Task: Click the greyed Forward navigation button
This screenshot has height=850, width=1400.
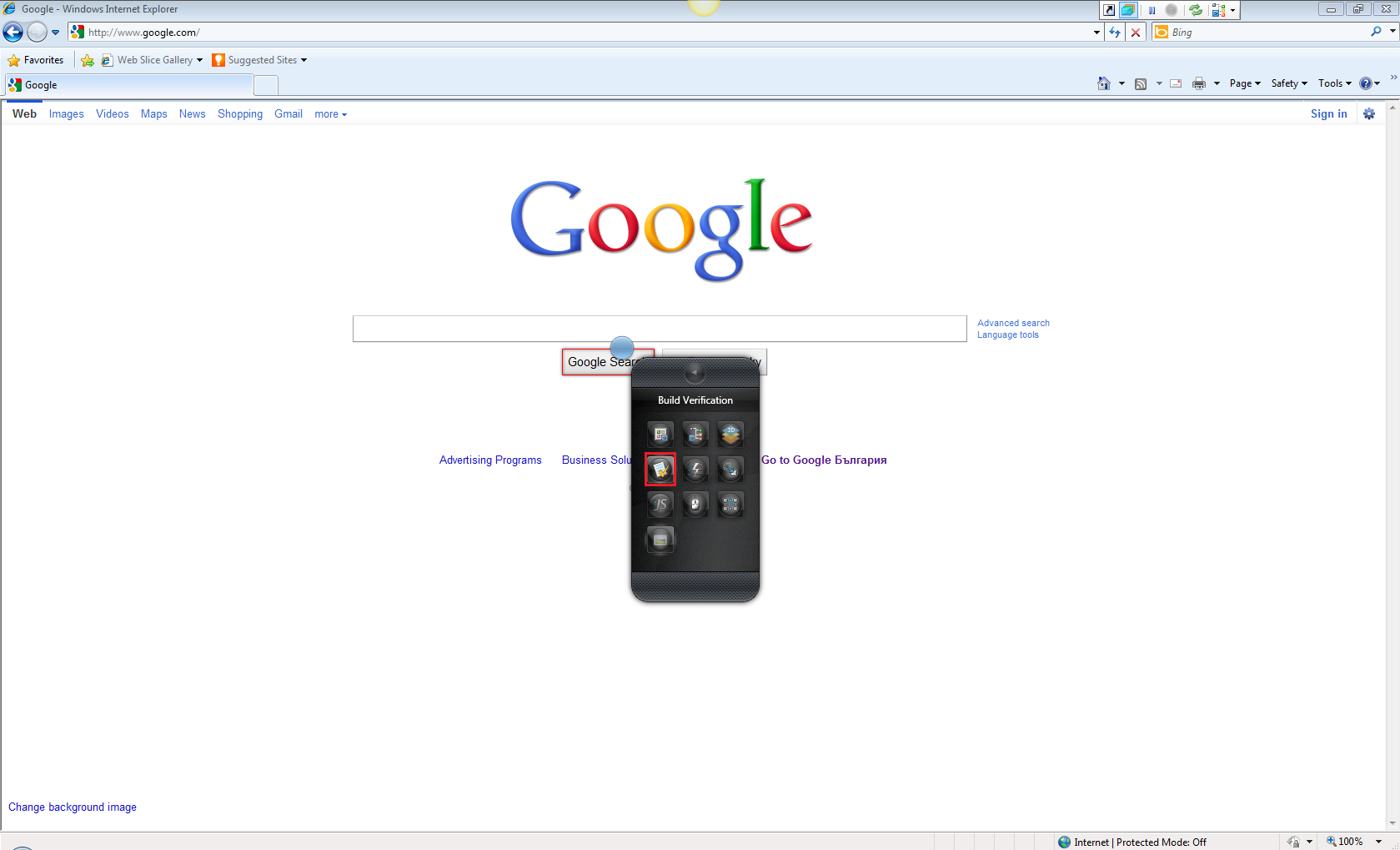Action: [37, 33]
